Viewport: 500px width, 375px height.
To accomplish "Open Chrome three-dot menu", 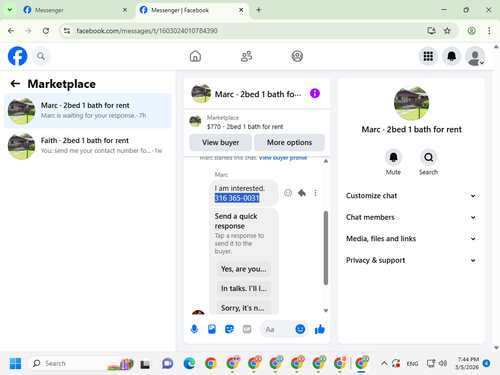I will (x=489, y=31).
